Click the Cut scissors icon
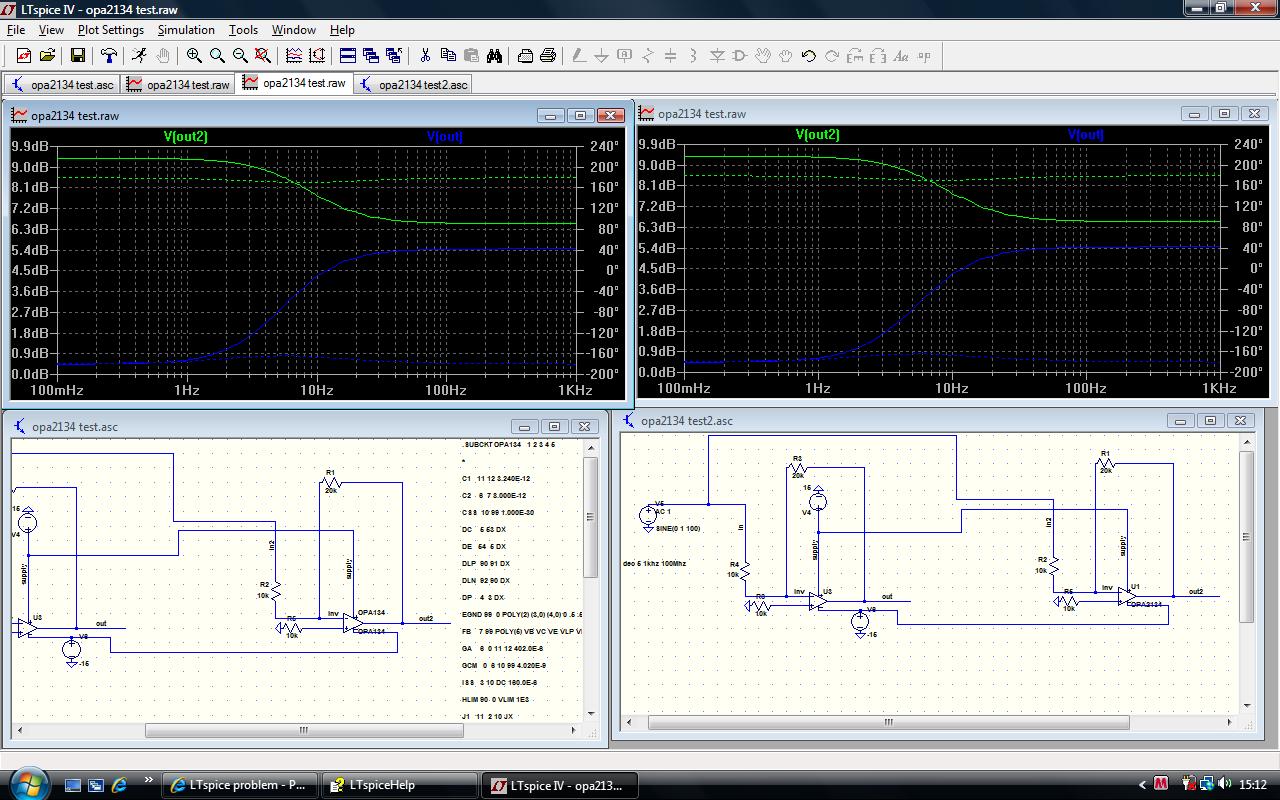Viewport: 1280px width, 800px height. pyautogui.click(x=425, y=56)
